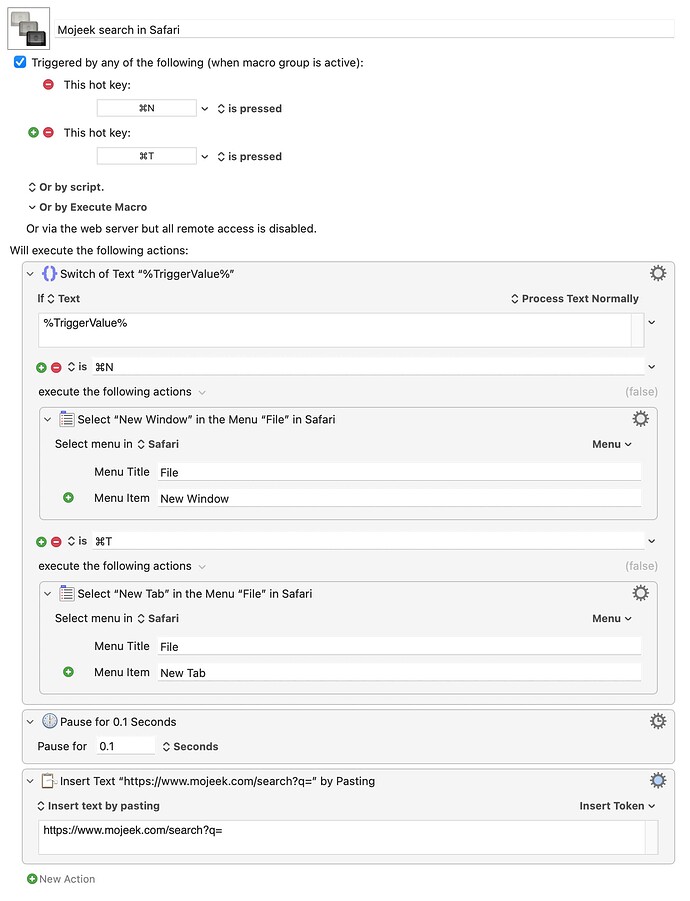Open the gear menu for the Switch action
690x901 pixels.
point(658,273)
